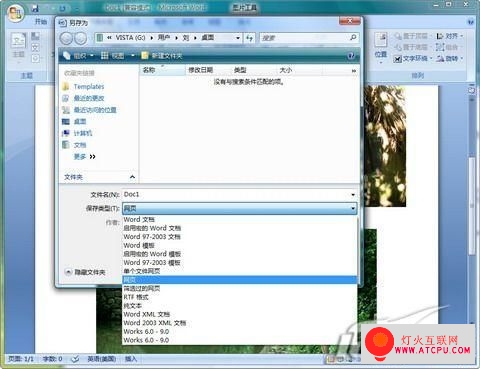
Task: Toggle Hide Folders button
Action: tap(85, 272)
